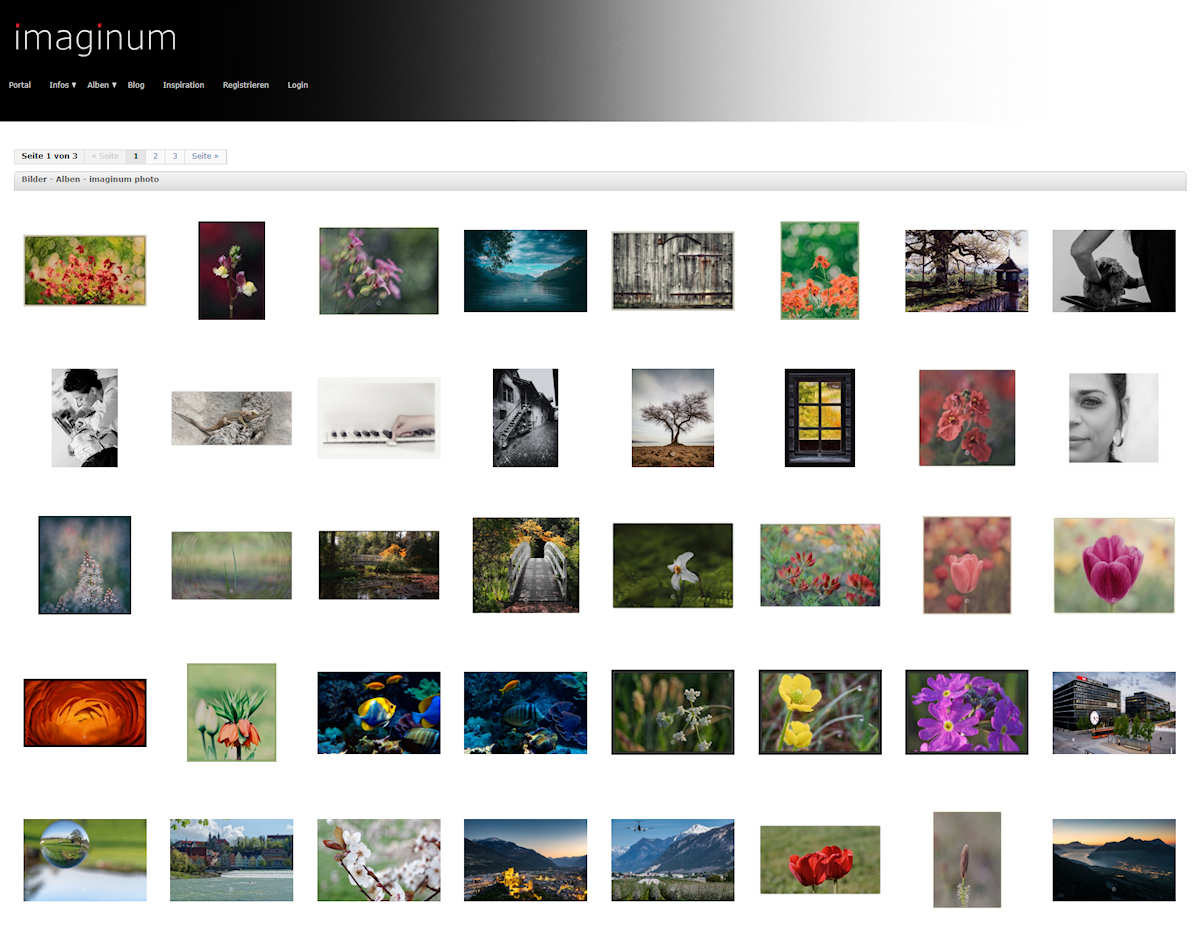This screenshot has height=934, width=1200.
Task: Jump to page 3 of gallery
Action: click(174, 156)
